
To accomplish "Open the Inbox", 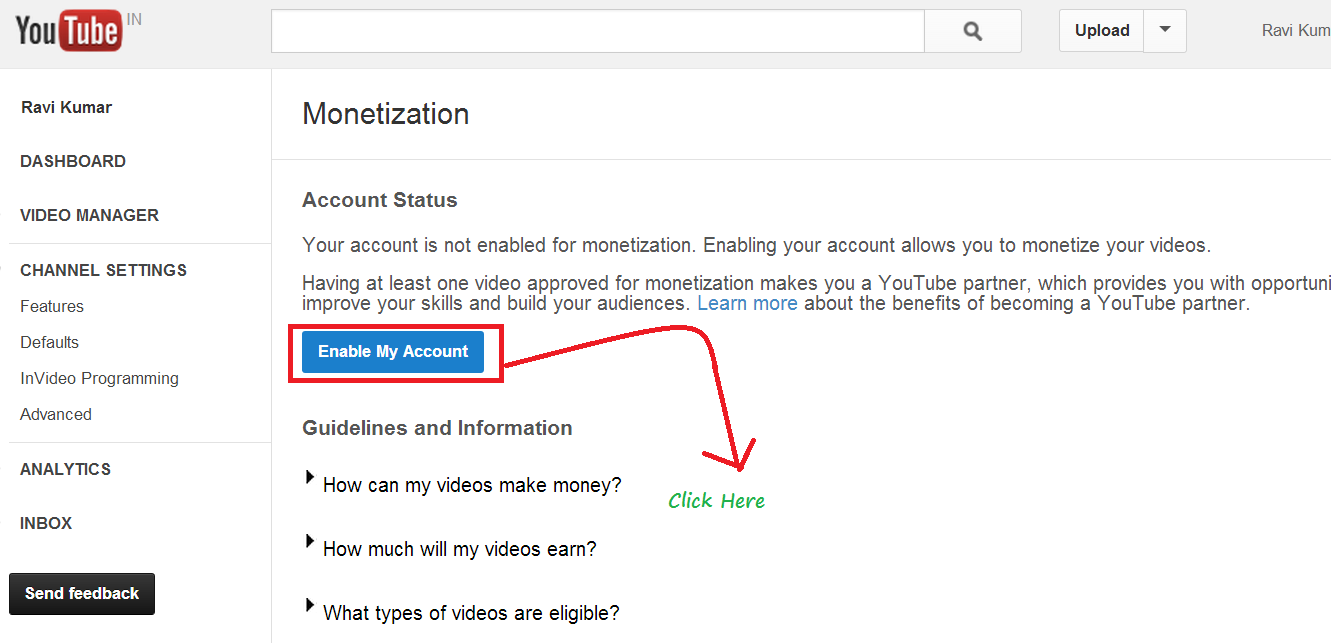I will (x=46, y=523).
